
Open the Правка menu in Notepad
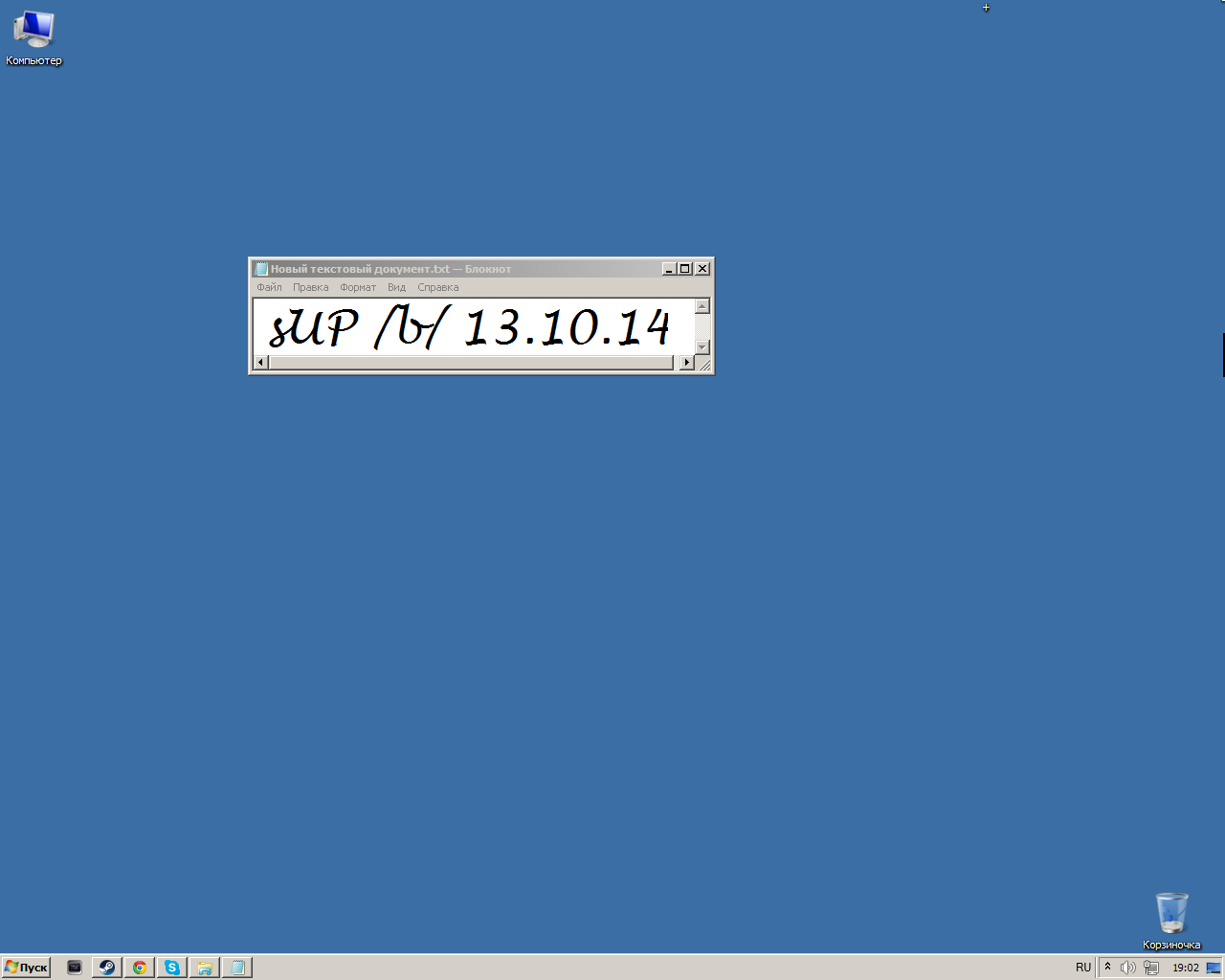310,287
